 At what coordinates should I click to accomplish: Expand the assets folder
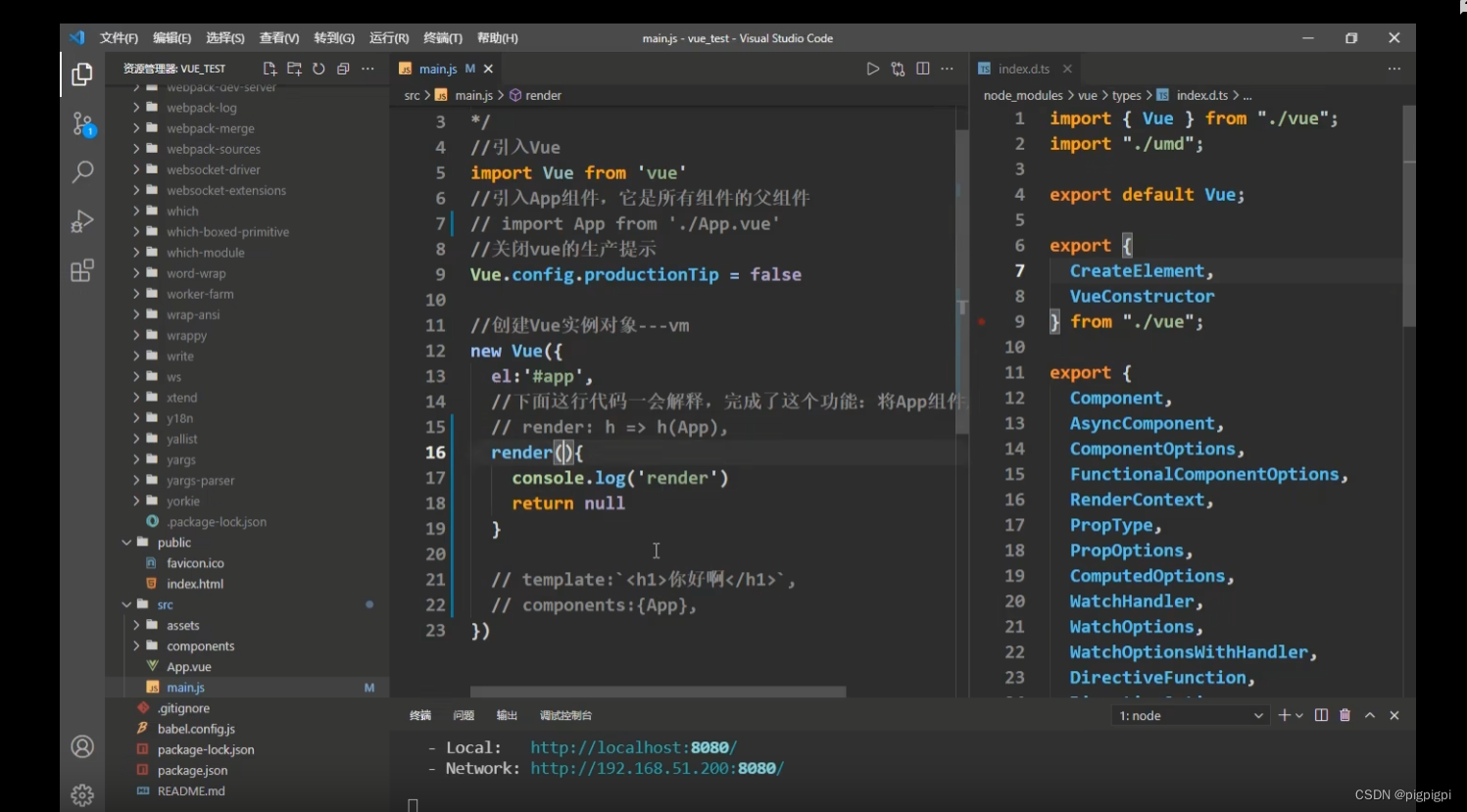pyautogui.click(x=136, y=625)
